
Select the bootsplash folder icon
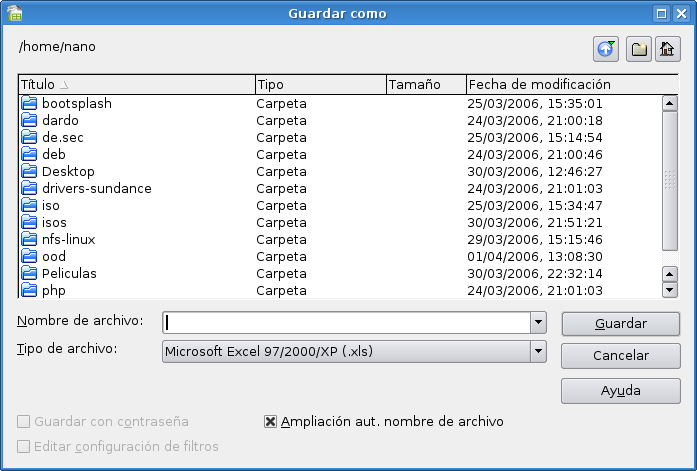(29, 103)
